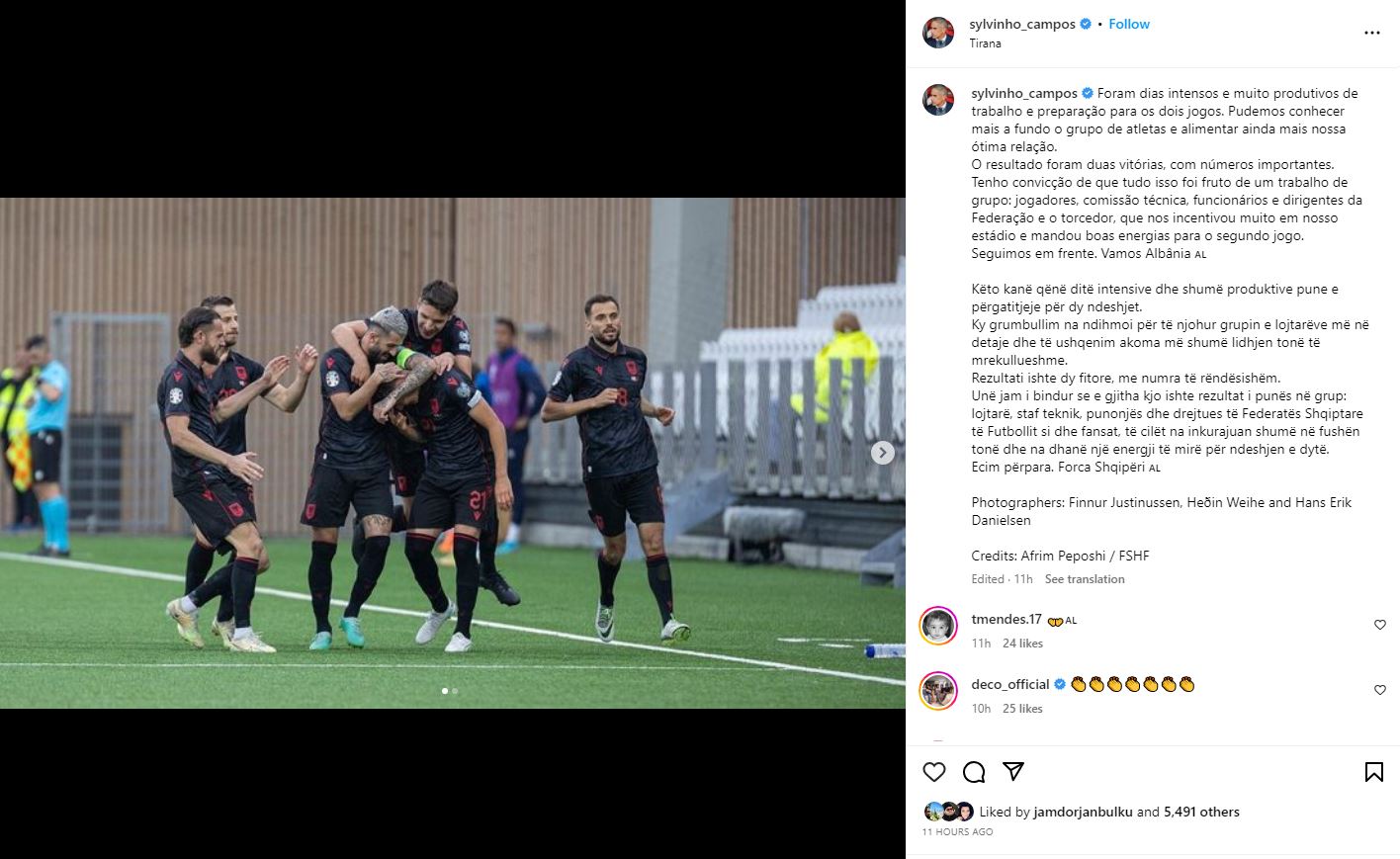This screenshot has width=1400, height=859.
Task: Share the post via paper plane icon
Action: 1013,771
